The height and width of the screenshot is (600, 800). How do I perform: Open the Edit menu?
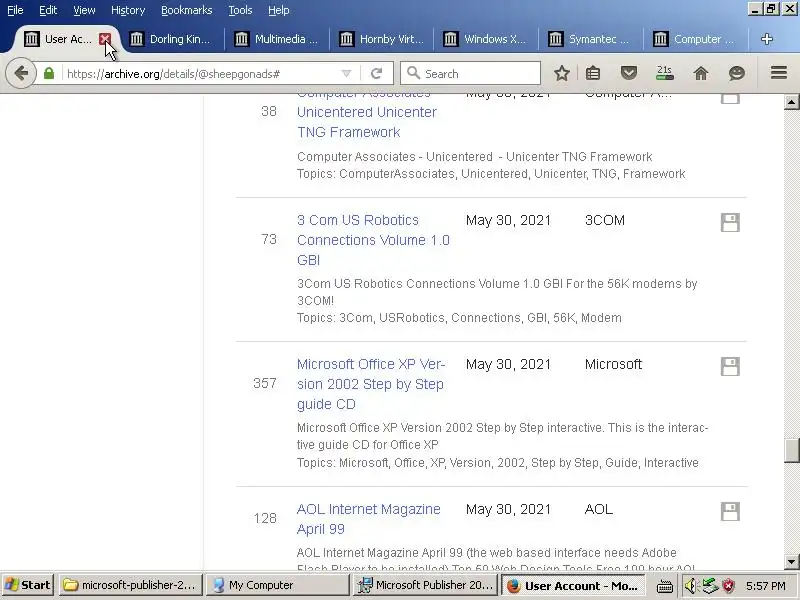pyautogui.click(x=48, y=10)
